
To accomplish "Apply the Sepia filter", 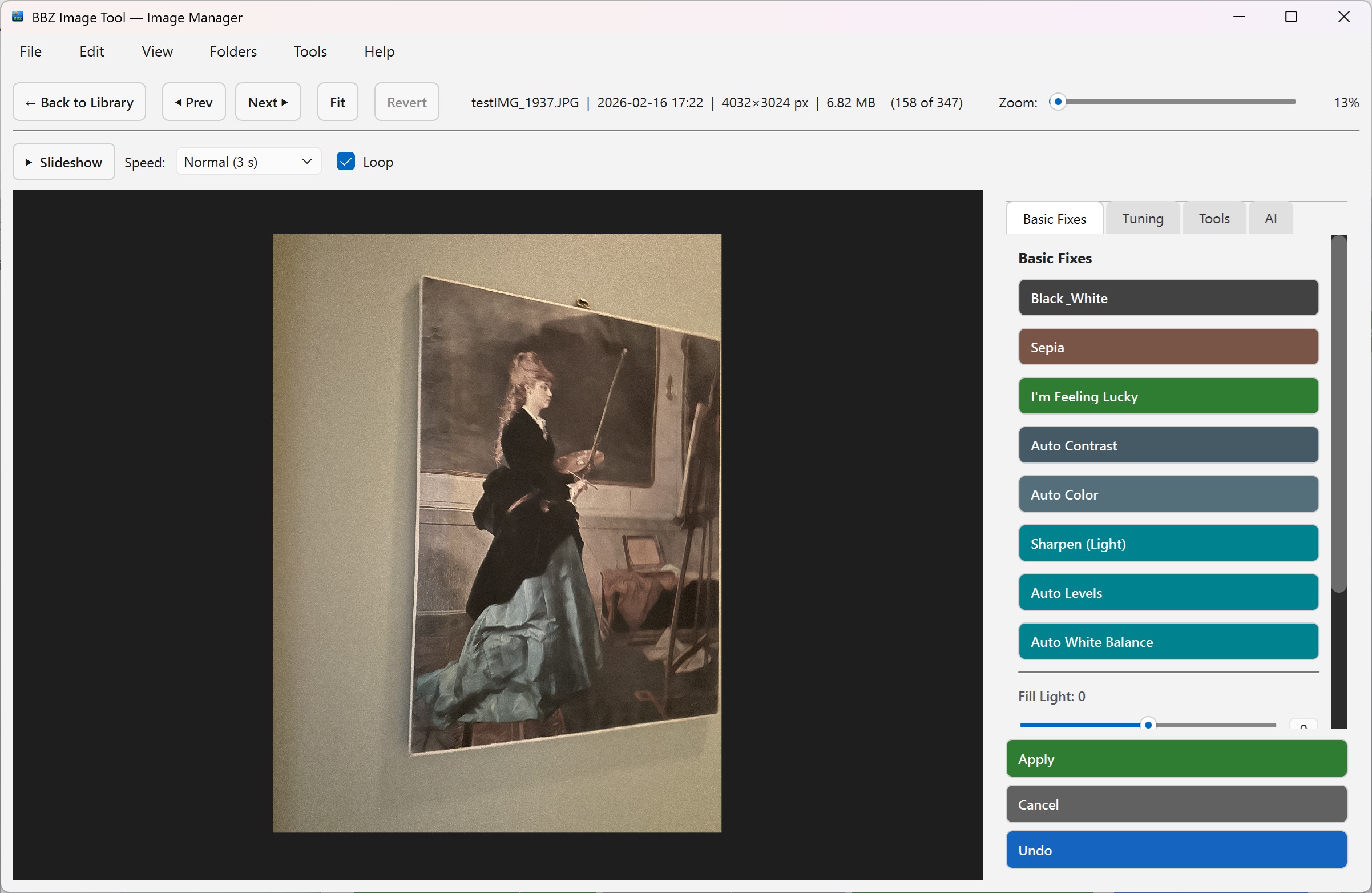I will point(1168,347).
